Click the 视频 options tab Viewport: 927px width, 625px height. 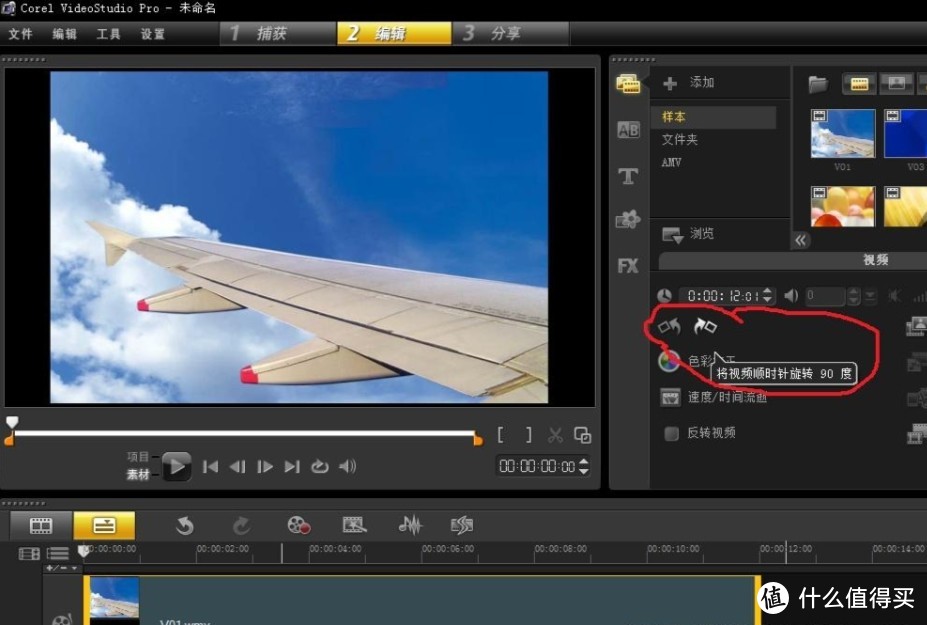coord(876,260)
